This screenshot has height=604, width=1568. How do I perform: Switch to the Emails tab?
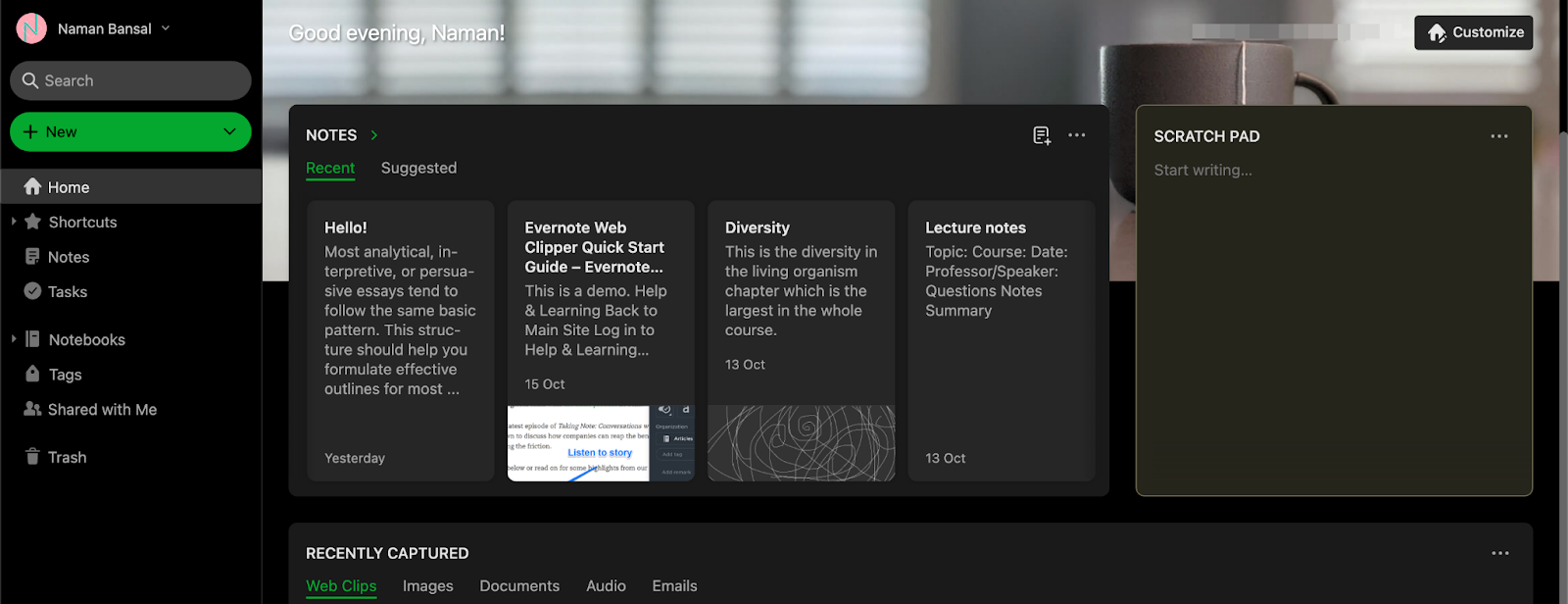pos(675,585)
